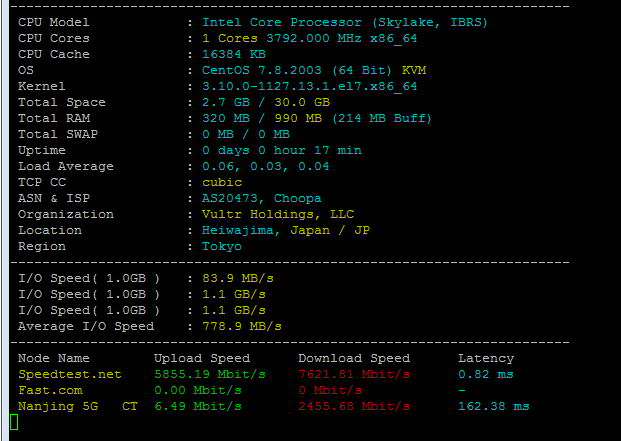Click the TCP CC value cubic
Image resolution: width=621 pixels, height=441 pixels.
222,181
